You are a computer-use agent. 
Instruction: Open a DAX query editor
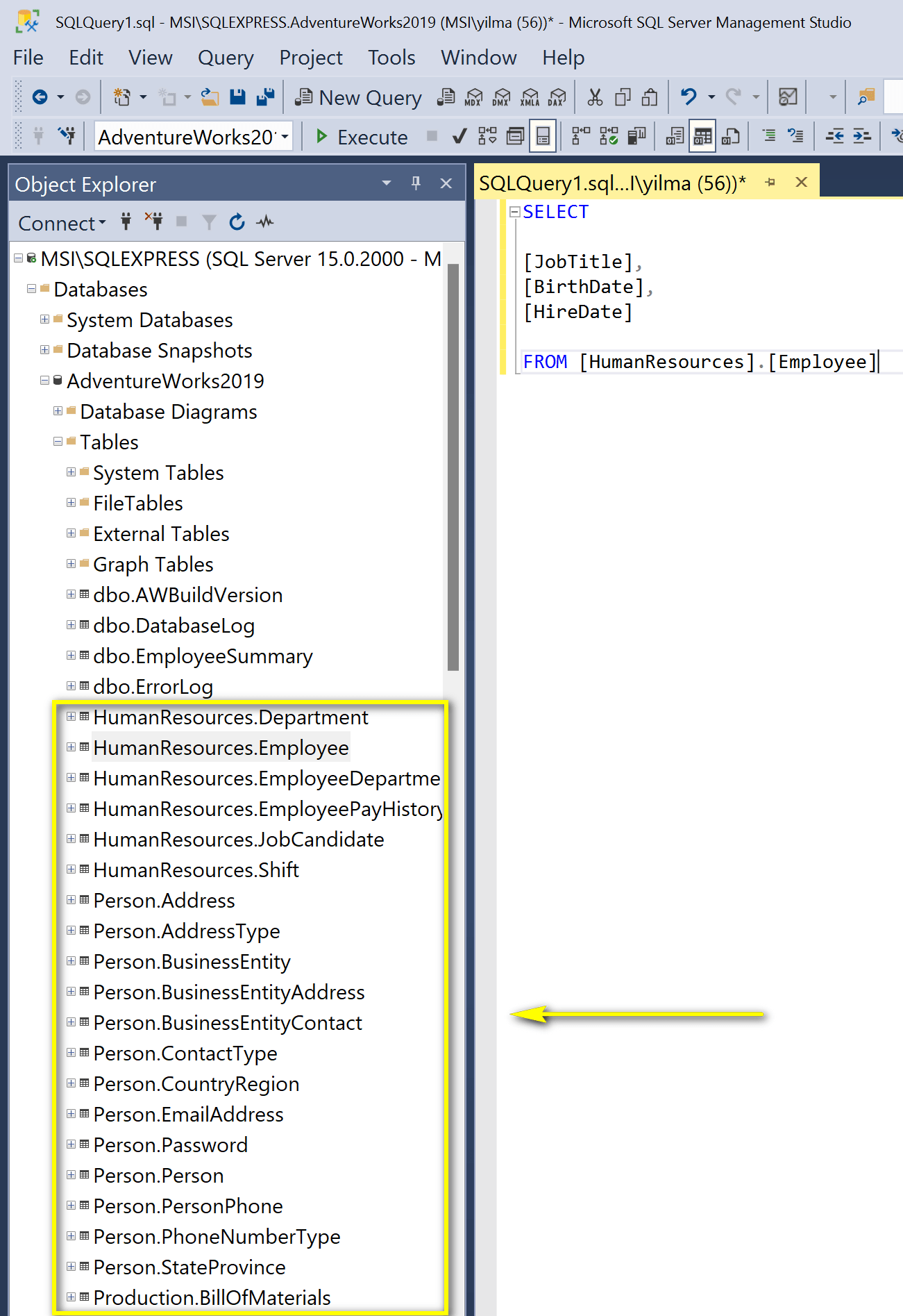pyautogui.click(x=557, y=97)
